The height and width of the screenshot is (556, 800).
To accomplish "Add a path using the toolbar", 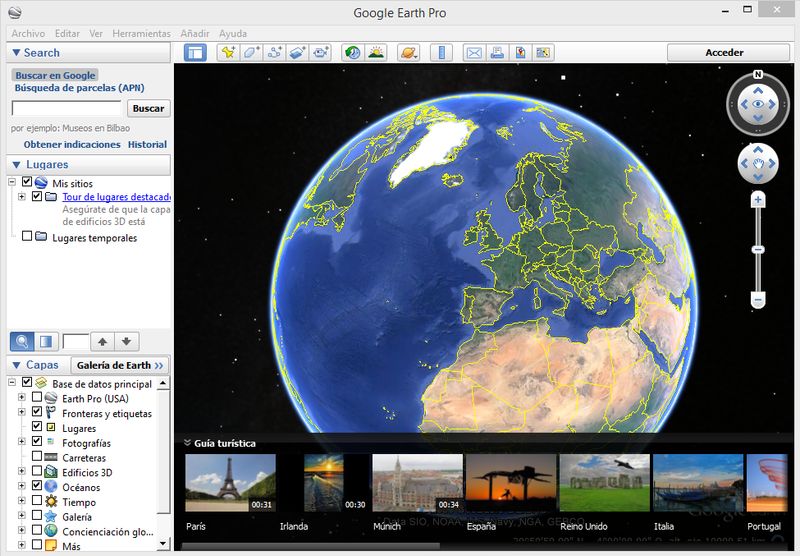I will point(274,53).
